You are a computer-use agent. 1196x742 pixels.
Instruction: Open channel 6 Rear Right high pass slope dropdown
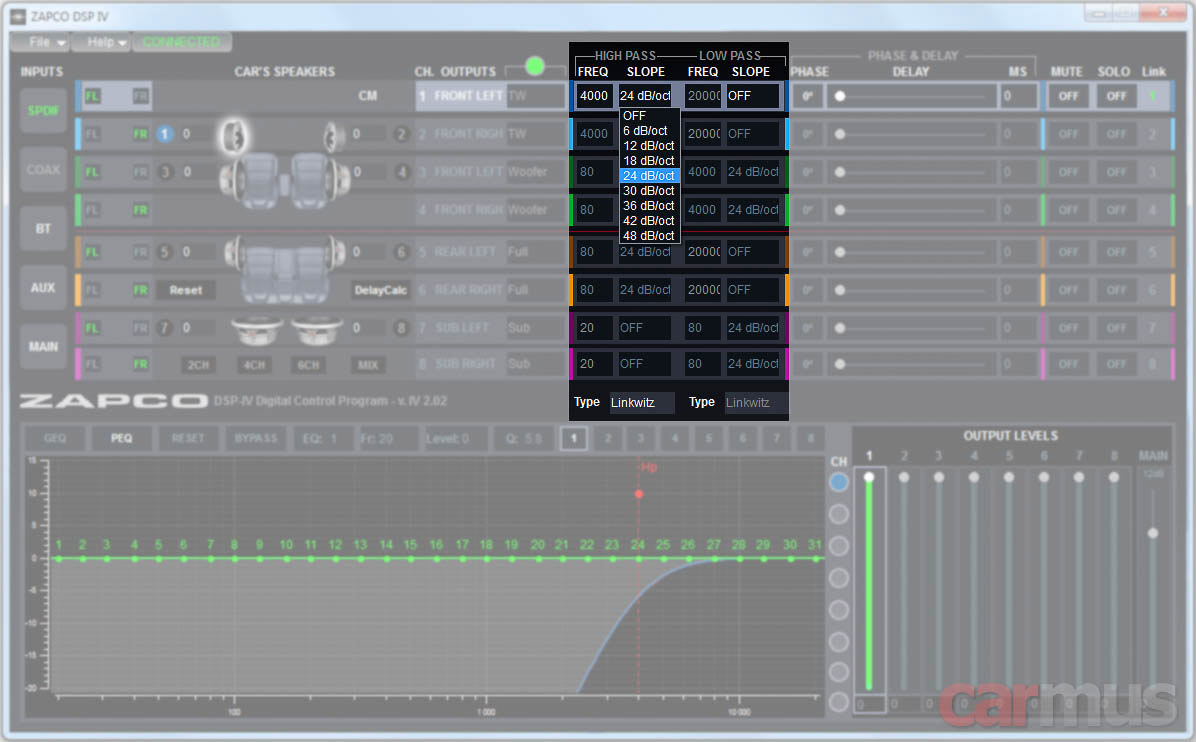tap(645, 290)
